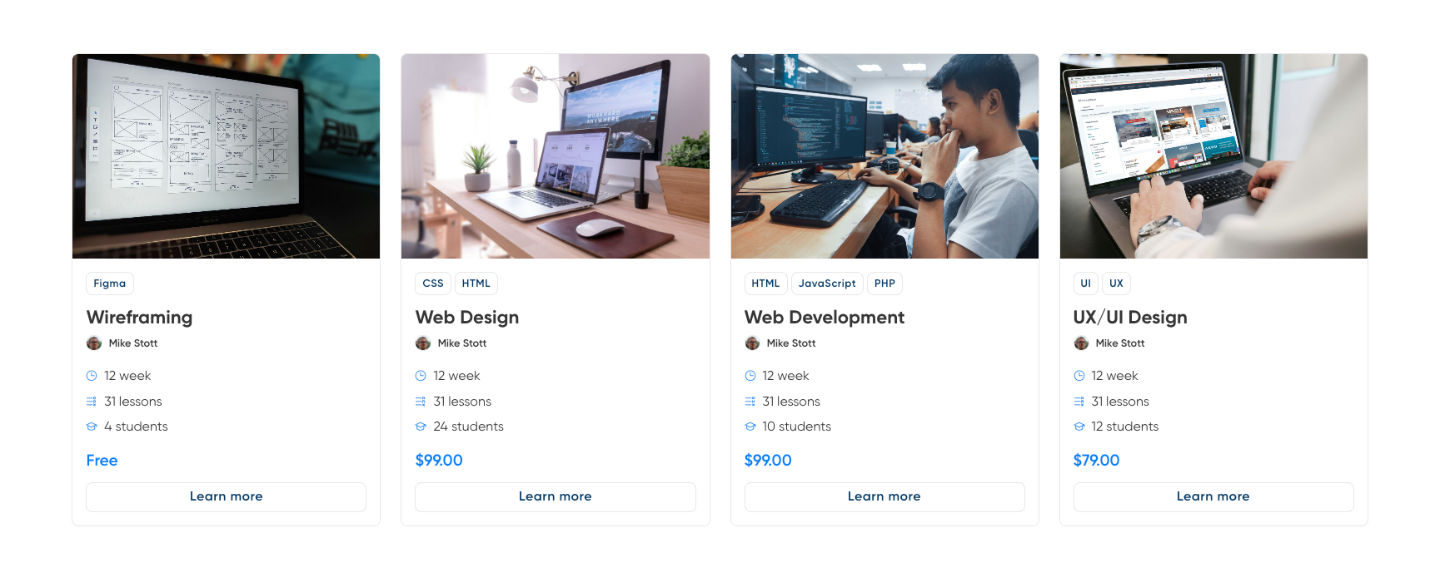This screenshot has width=1440, height=582.
Task: Open the Web Design course title
Action: [x=467, y=317]
